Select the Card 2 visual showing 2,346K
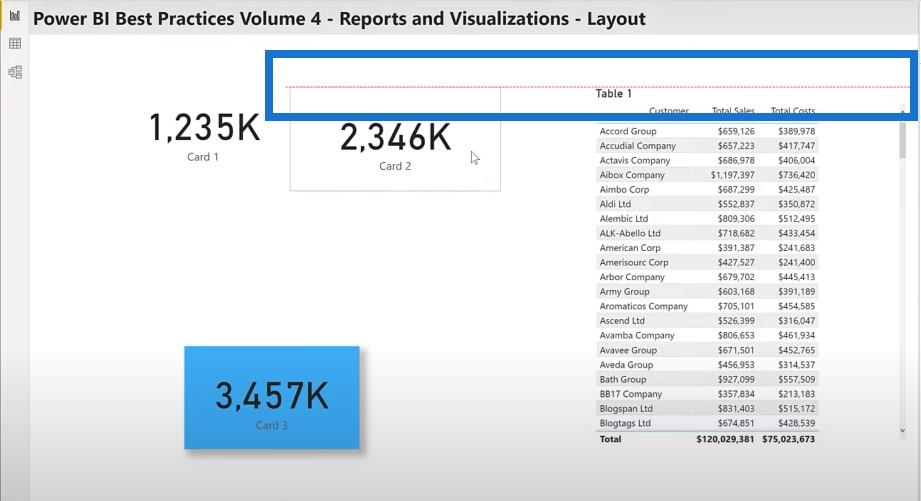This screenshot has height=501, width=921. tap(395, 139)
